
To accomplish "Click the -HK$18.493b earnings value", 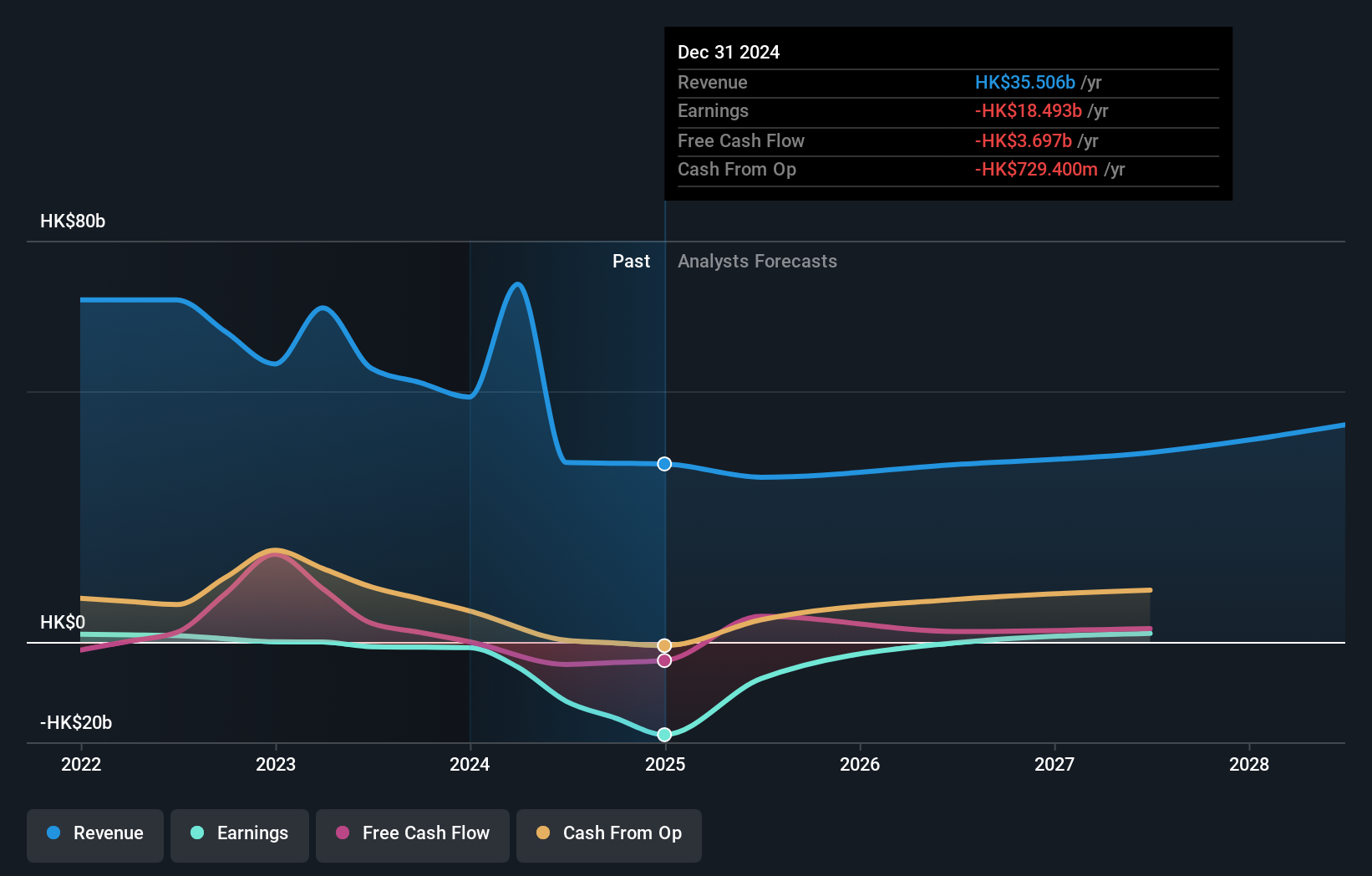I will point(1028,110).
